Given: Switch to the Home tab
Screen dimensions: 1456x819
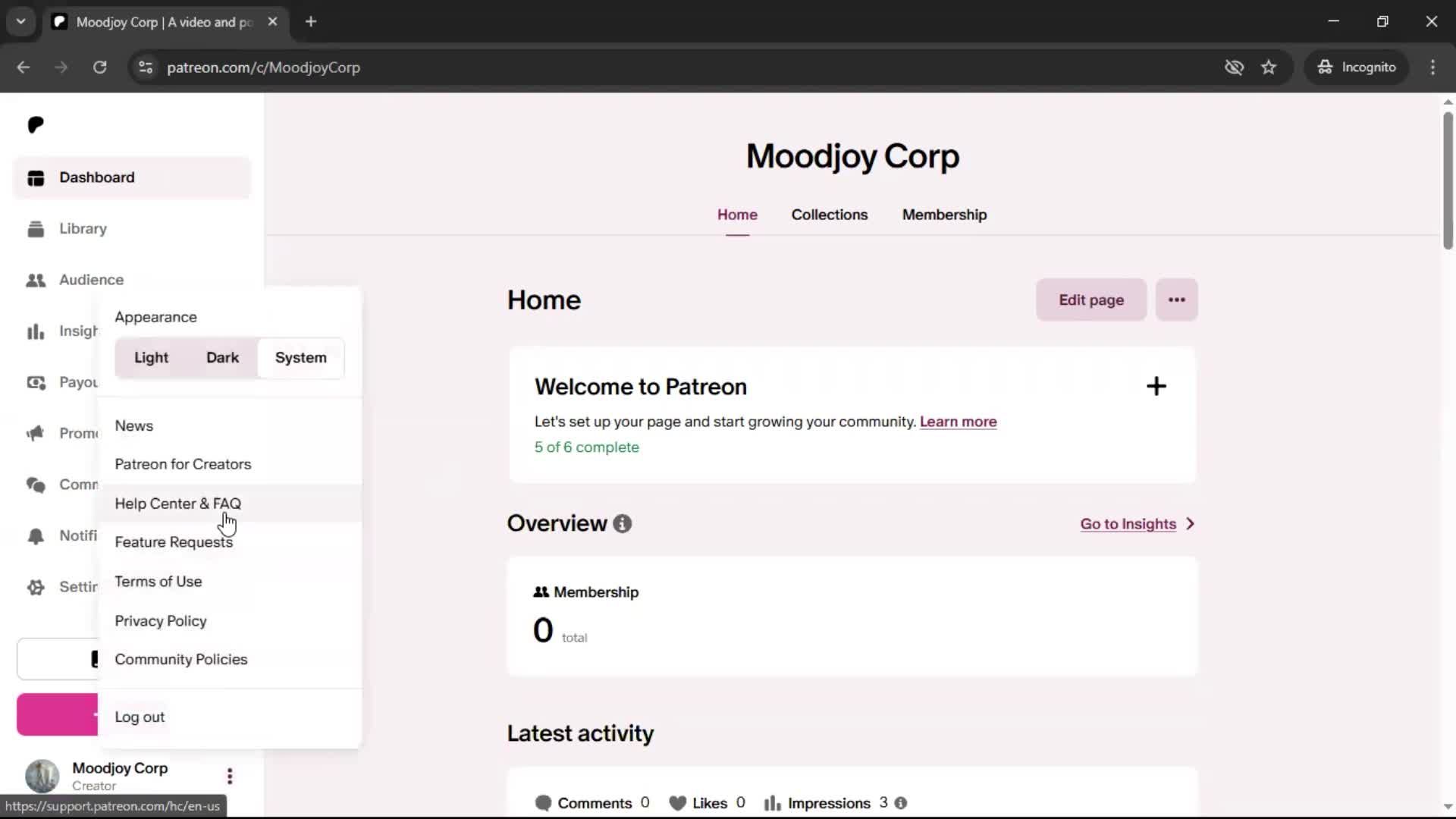Looking at the screenshot, I should pyautogui.click(x=737, y=215).
